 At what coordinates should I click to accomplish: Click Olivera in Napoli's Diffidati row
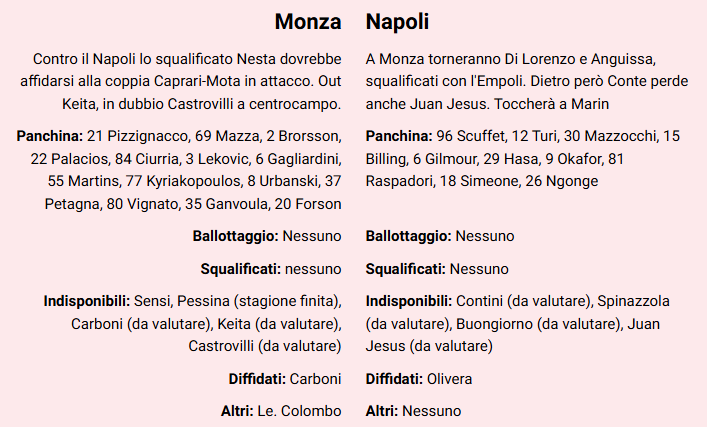[x=449, y=379]
